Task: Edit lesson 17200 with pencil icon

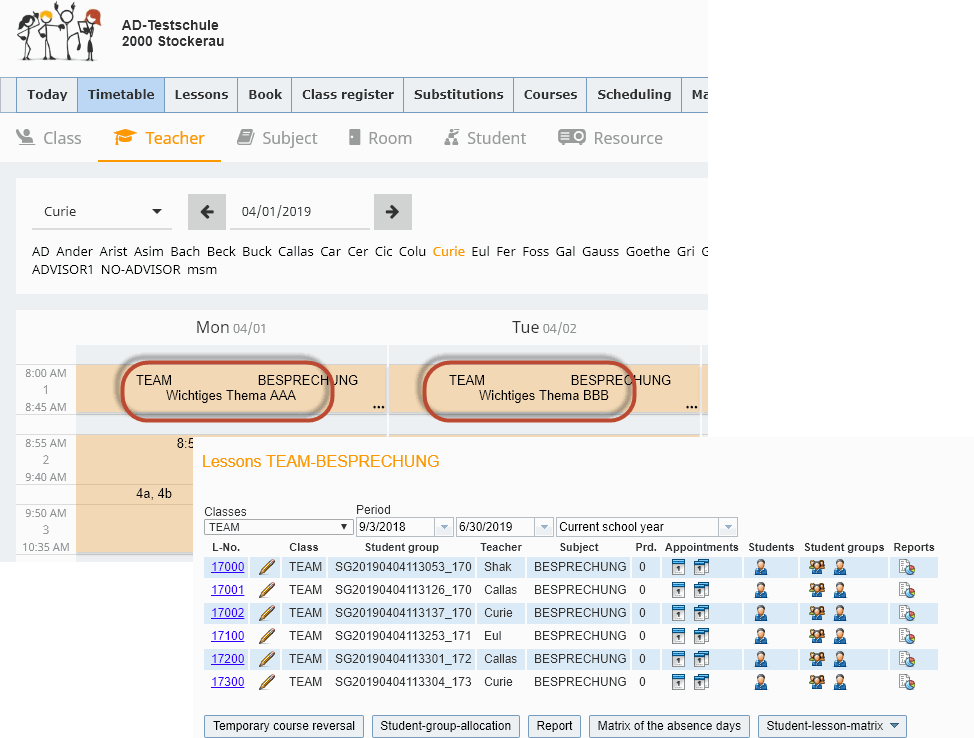Action: [x=267, y=659]
